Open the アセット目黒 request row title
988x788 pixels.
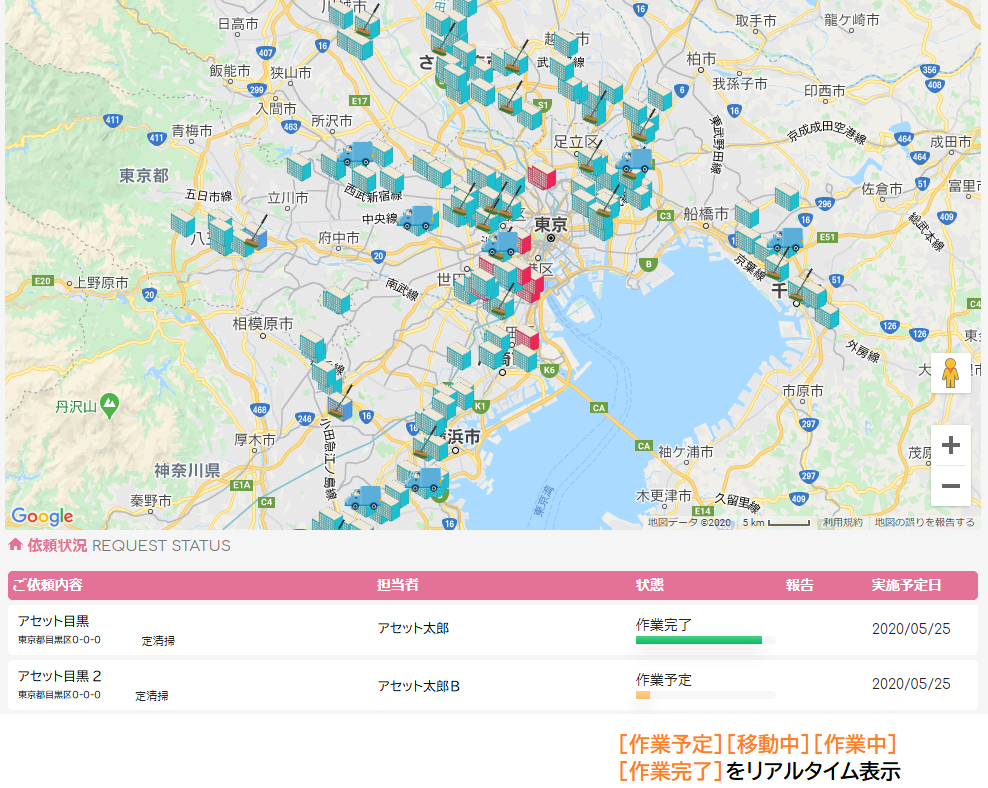click(54, 621)
